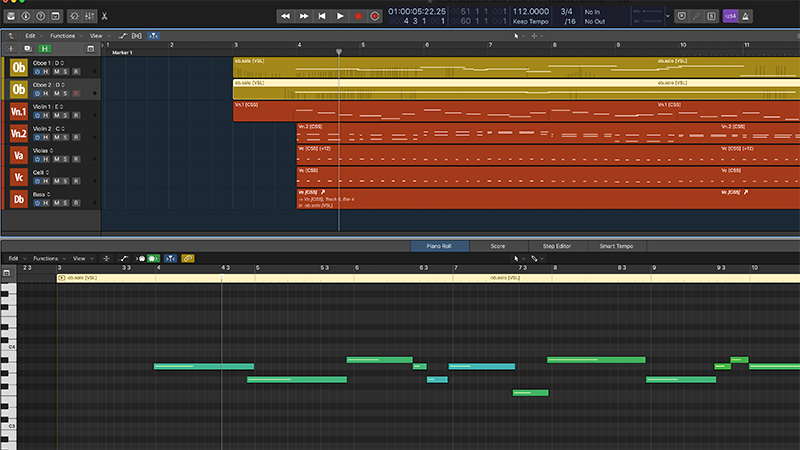Toggle green Hide tracks H button
This screenshot has height=450, width=800.
pos(44,48)
